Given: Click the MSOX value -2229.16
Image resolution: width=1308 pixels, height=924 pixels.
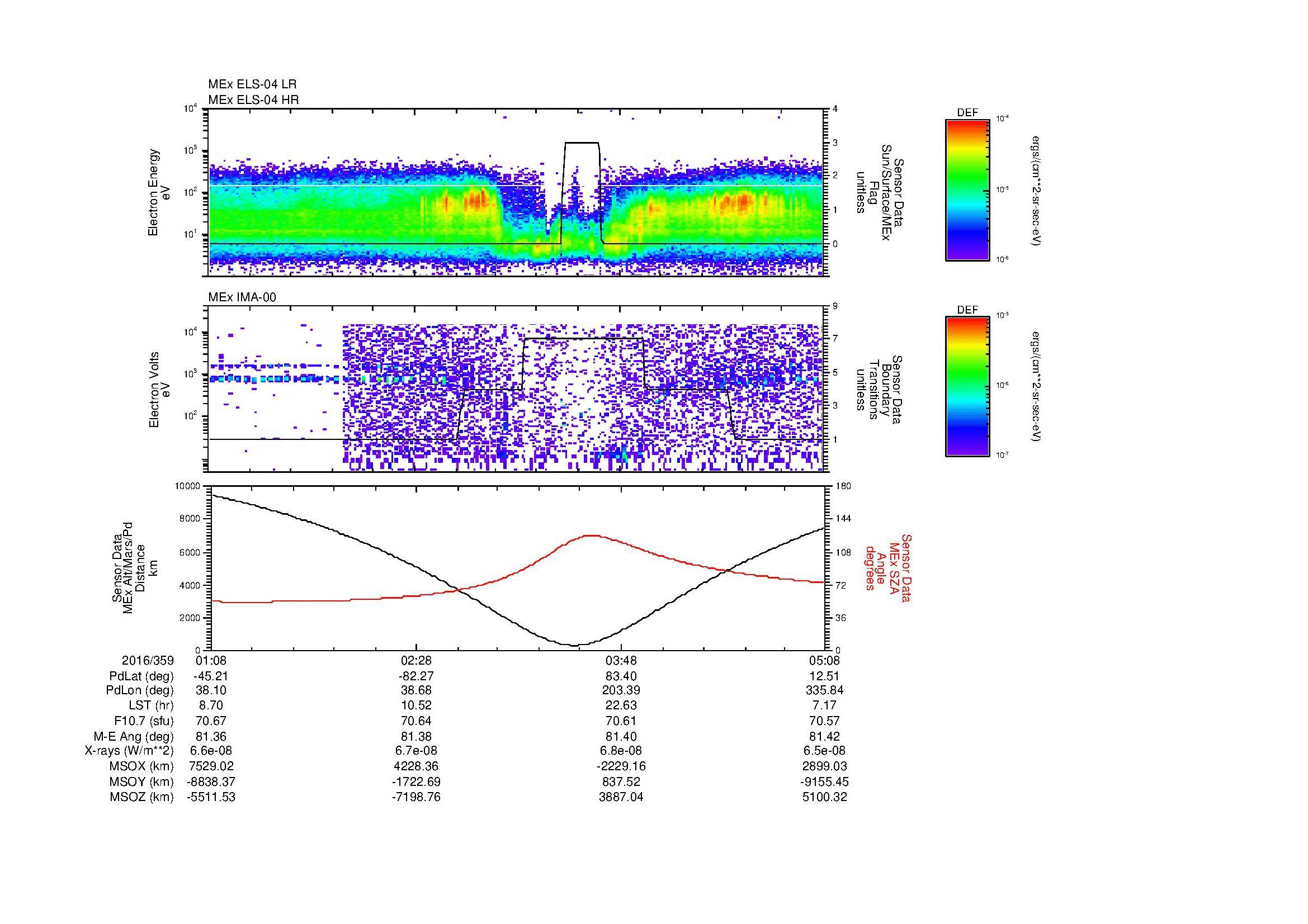Looking at the screenshot, I should [x=621, y=766].
